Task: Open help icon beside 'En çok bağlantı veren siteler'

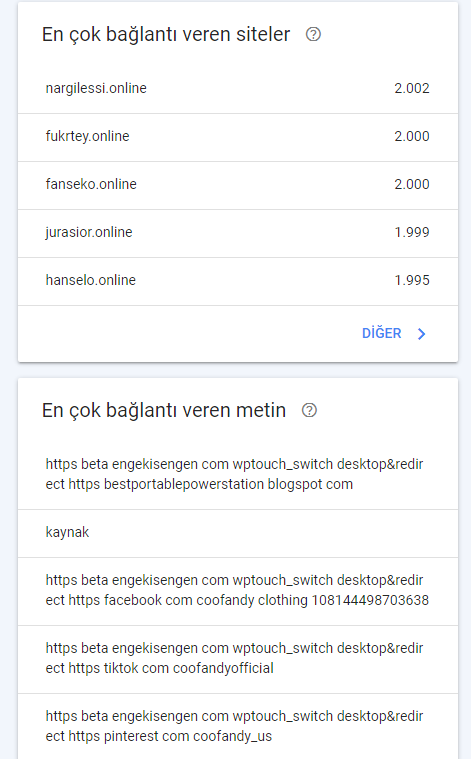Action: [313, 34]
